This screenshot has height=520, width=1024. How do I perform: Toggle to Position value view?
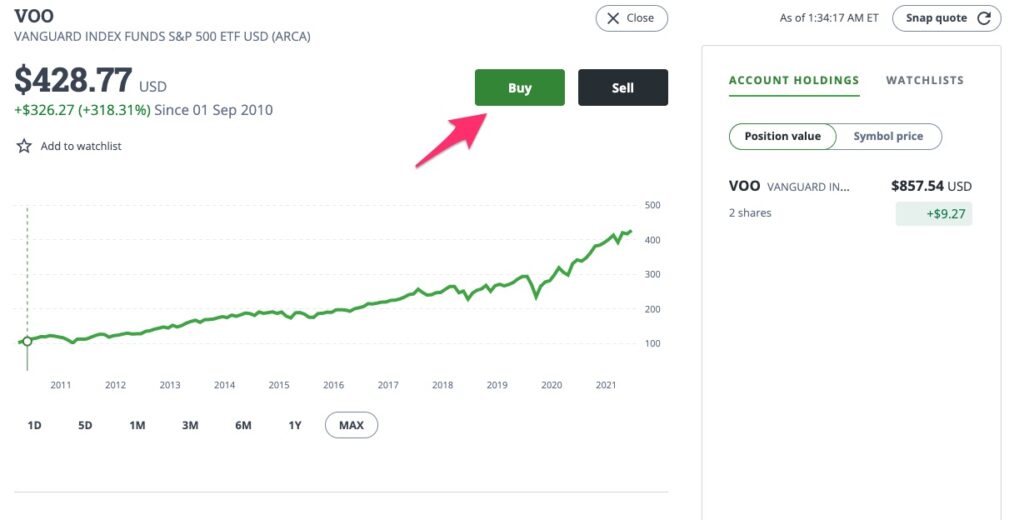point(782,137)
